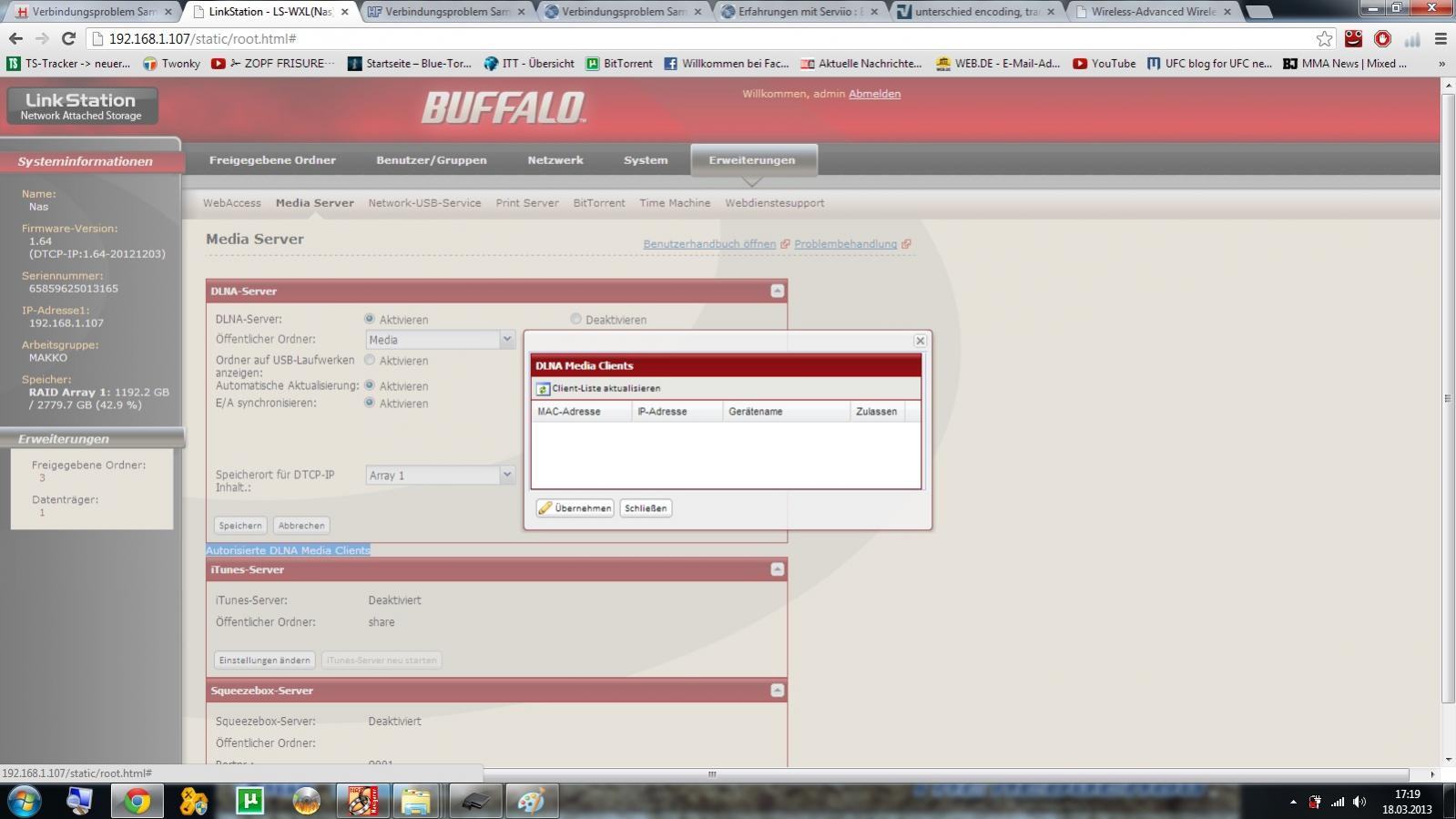Screen dimensions: 1456x819
Task: Click the Abmelden logout link
Action: (874, 94)
